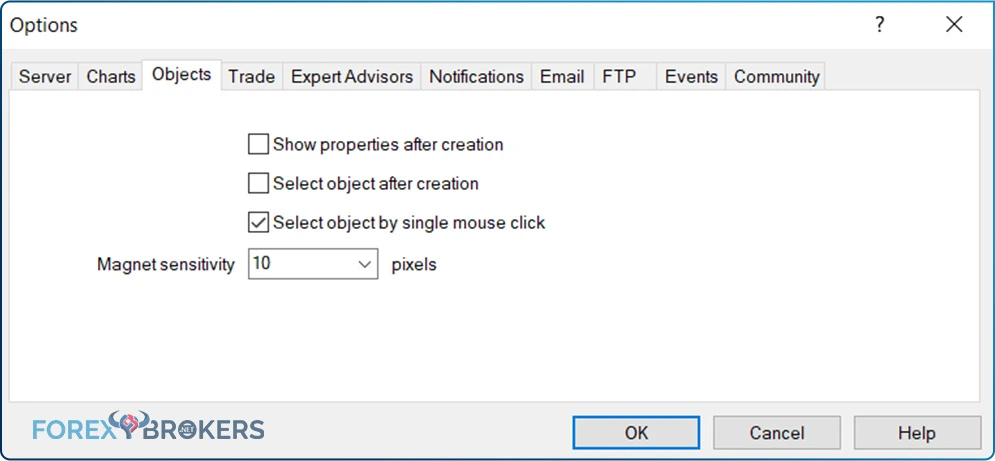Expand the Magnet sensitivity dropdown arrow

(x=364, y=264)
